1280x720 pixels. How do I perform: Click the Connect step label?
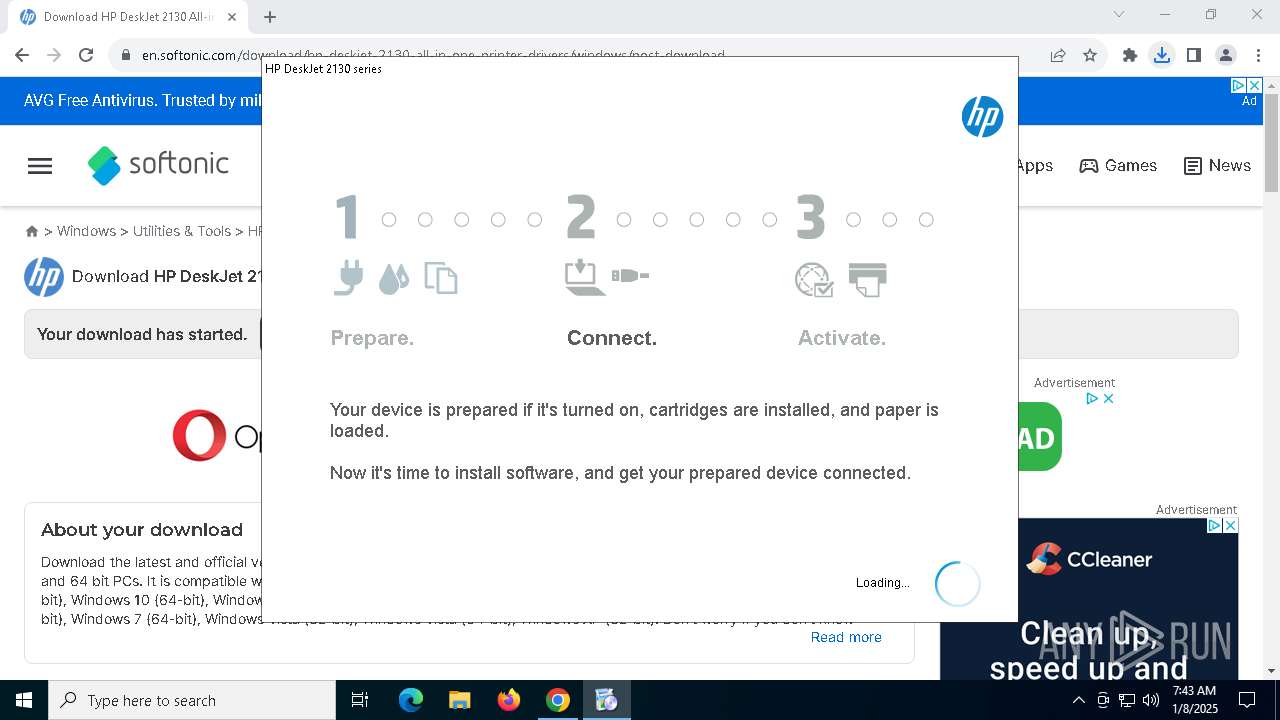612,338
